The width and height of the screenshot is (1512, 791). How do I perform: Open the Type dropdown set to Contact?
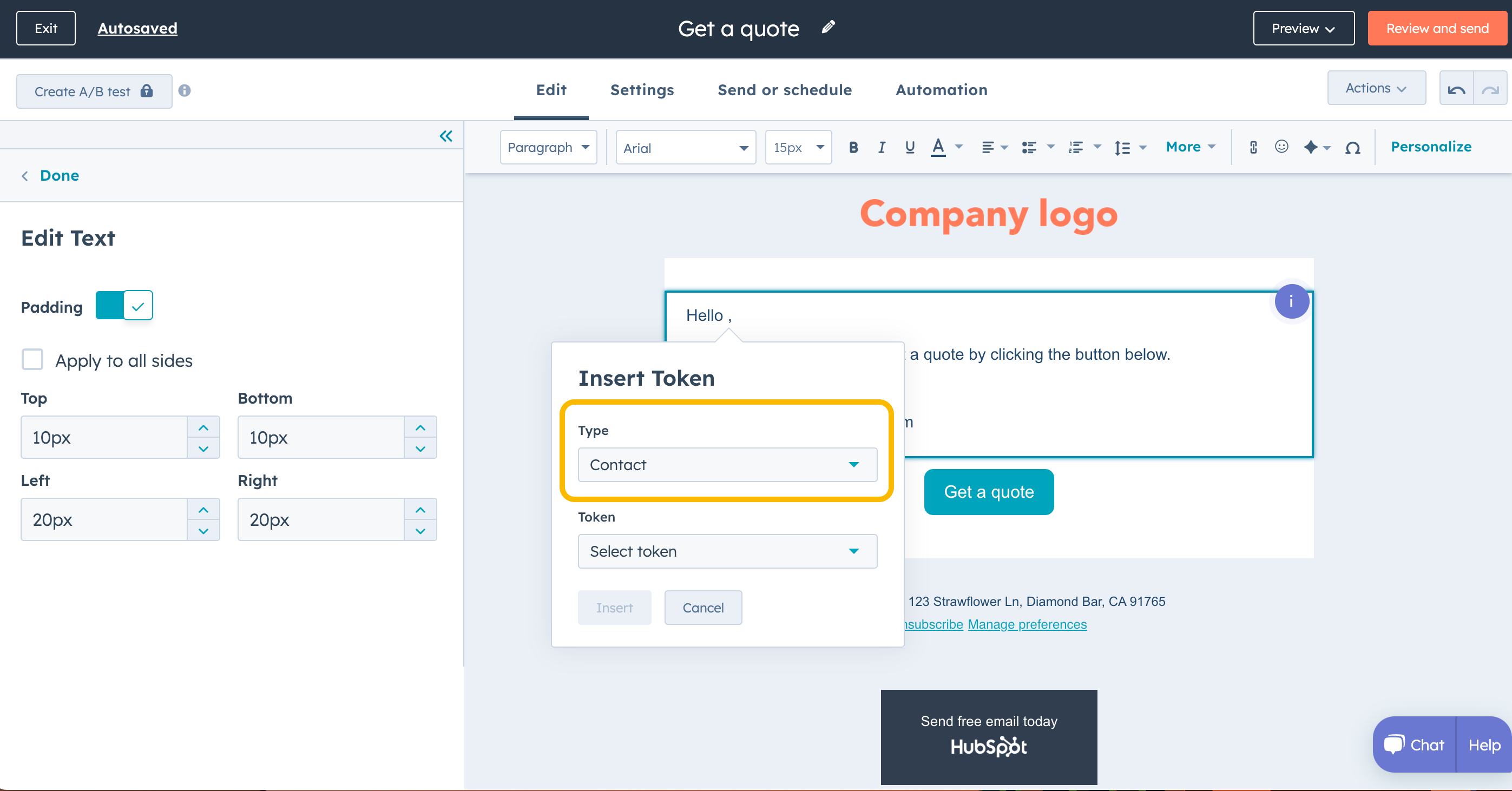[x=727, y=465]
